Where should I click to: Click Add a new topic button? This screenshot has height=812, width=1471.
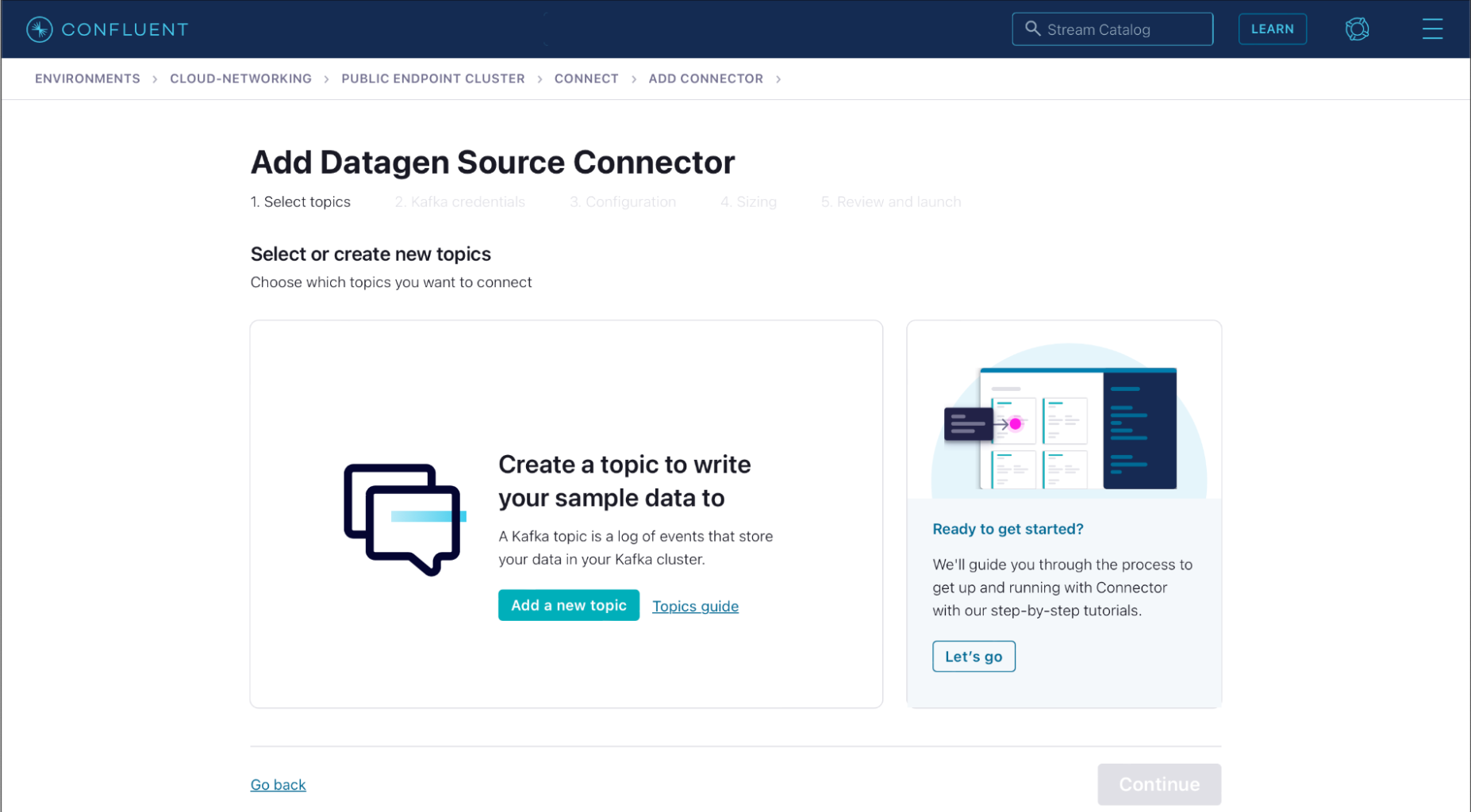(569, 605)
